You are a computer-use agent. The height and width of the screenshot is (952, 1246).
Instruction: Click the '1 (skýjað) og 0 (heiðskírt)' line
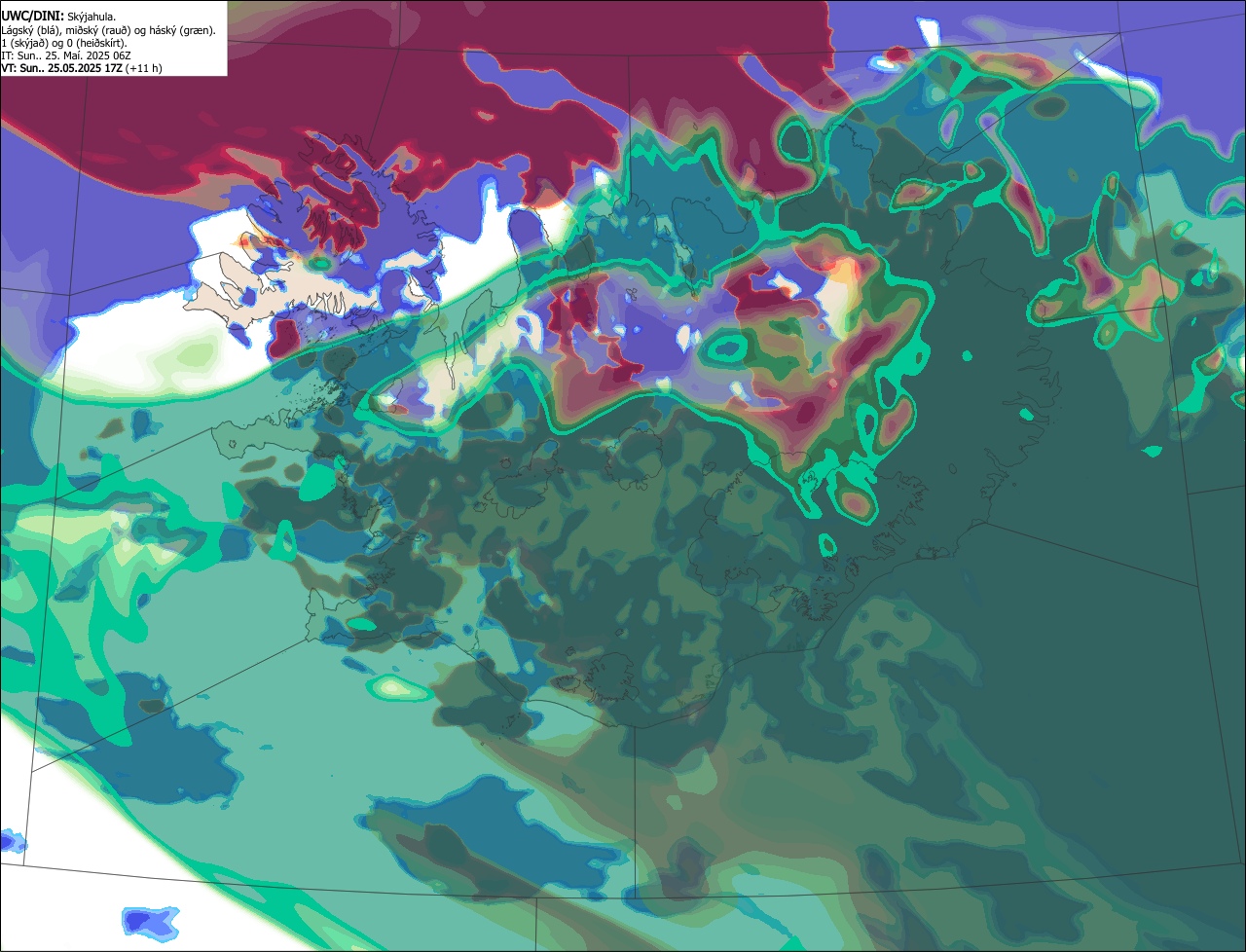[64, 43]
